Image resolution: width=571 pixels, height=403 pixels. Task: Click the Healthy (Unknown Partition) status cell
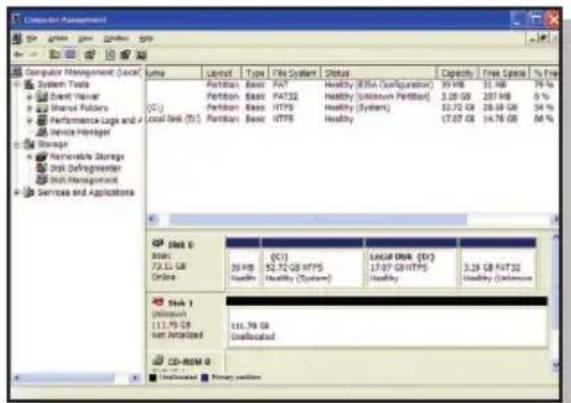pos(377,97)
